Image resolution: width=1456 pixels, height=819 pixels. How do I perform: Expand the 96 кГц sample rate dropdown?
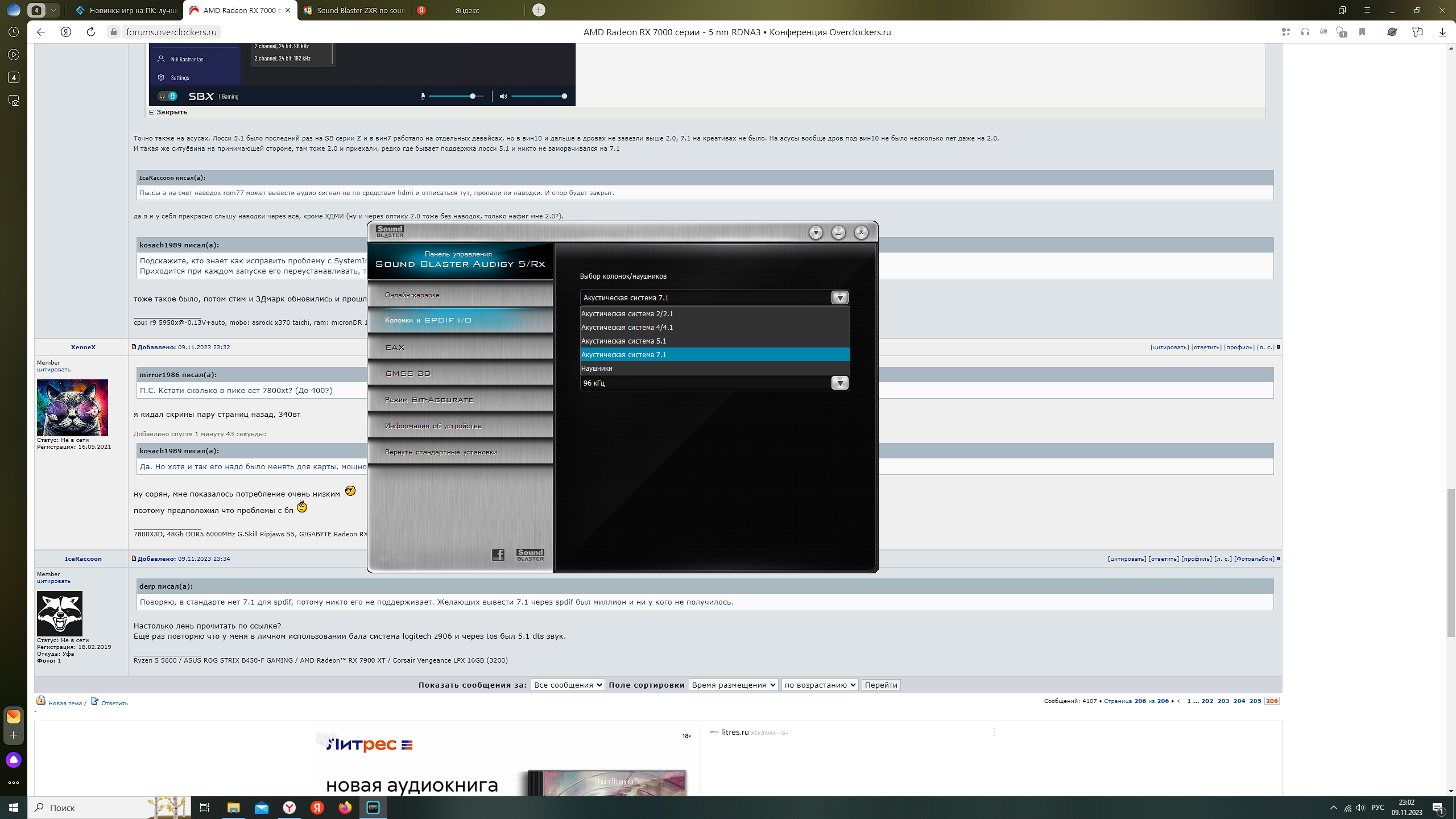click(x=839, y=383)
